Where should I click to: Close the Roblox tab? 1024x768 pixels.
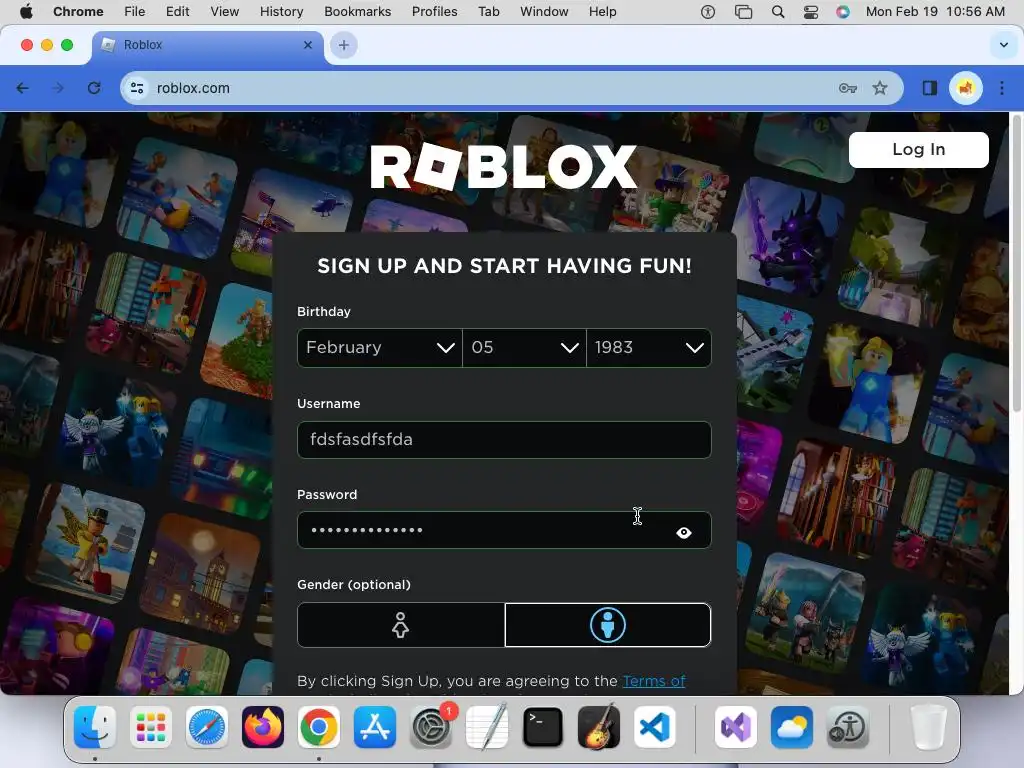click(308, 45)
